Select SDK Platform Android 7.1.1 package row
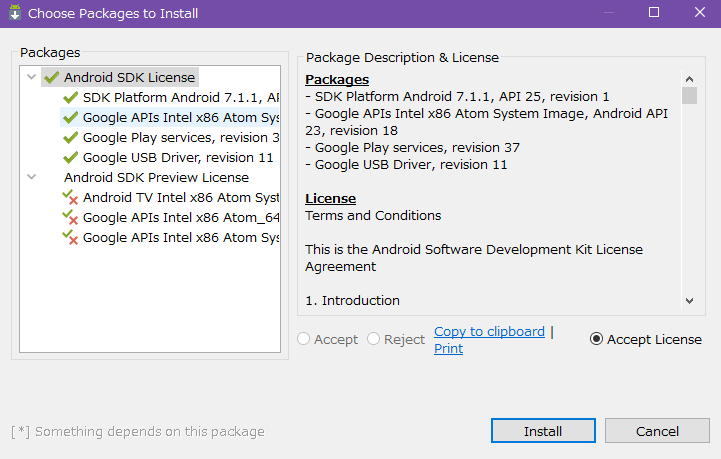The image size is (721, 459). [171, 98]
